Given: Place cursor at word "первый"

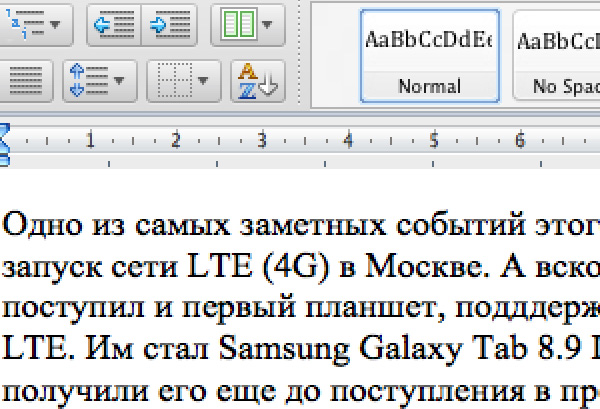Looking at the screenshot, I should (x=239, y=309).
